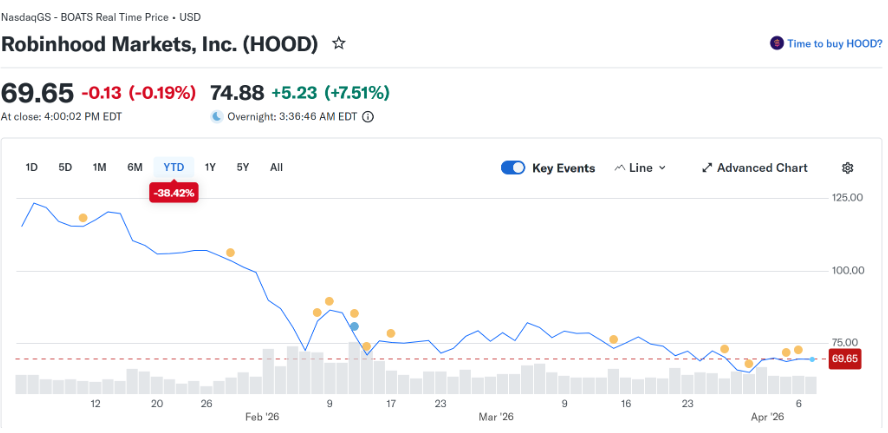Click the blue key event dot
Screen dimensions: 888x433
[354, 327]
